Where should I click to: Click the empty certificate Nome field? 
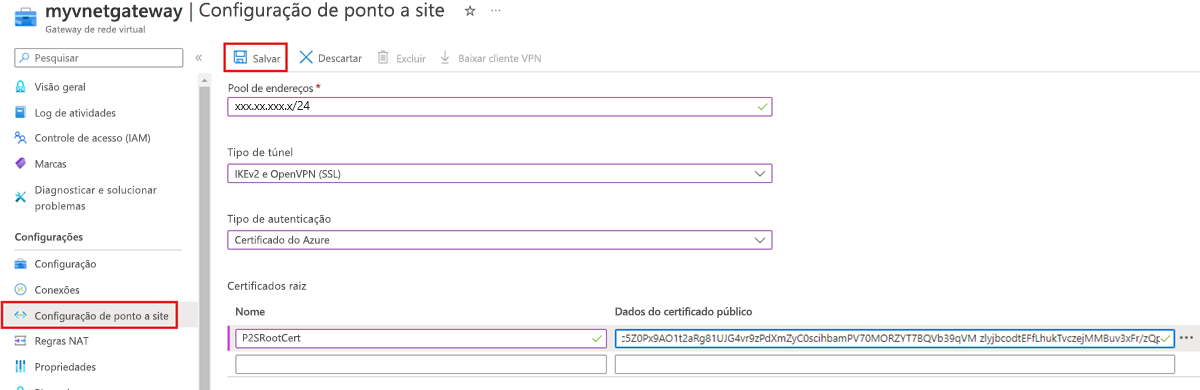pos(421,365)
